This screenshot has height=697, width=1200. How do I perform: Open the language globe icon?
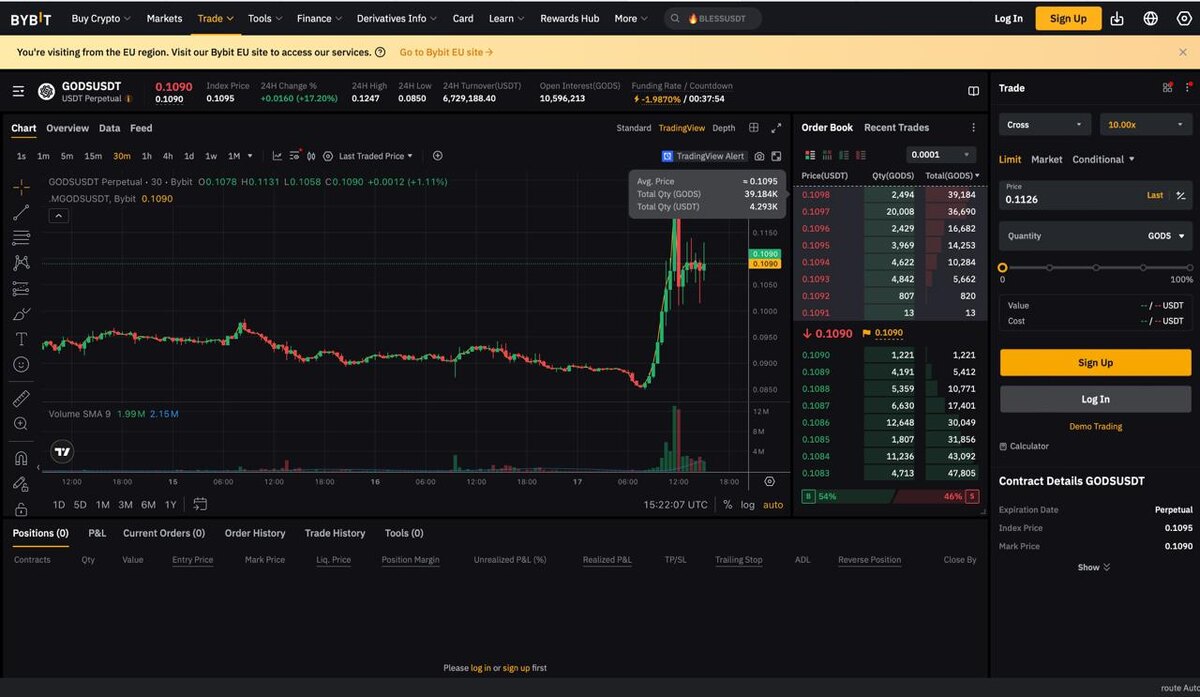coord(1151,18)
